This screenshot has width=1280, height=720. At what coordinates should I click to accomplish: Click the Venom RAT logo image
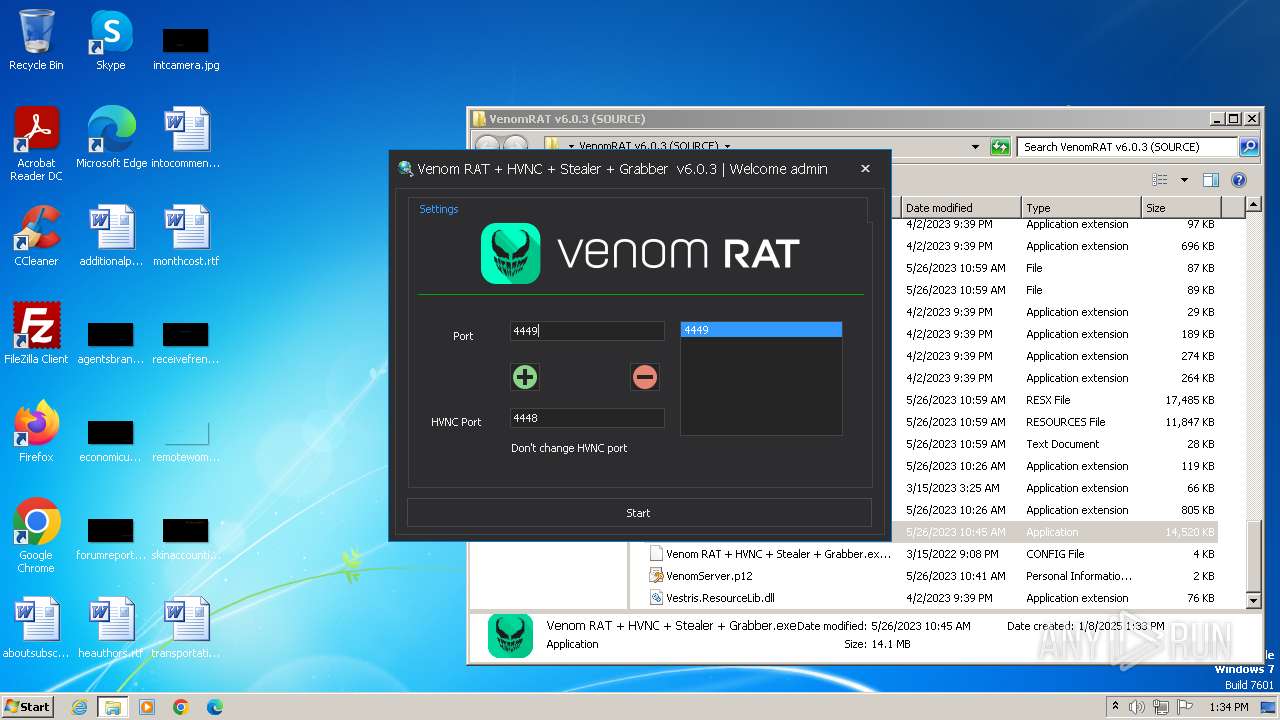point(640,253)
